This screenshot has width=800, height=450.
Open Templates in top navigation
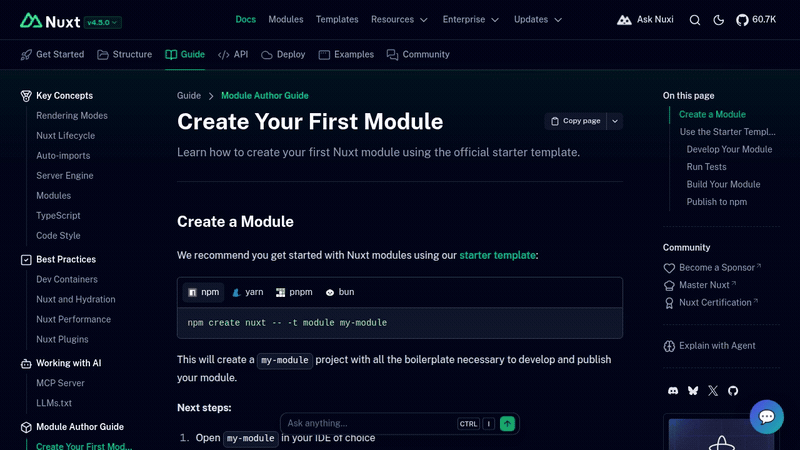pos(337,20)
